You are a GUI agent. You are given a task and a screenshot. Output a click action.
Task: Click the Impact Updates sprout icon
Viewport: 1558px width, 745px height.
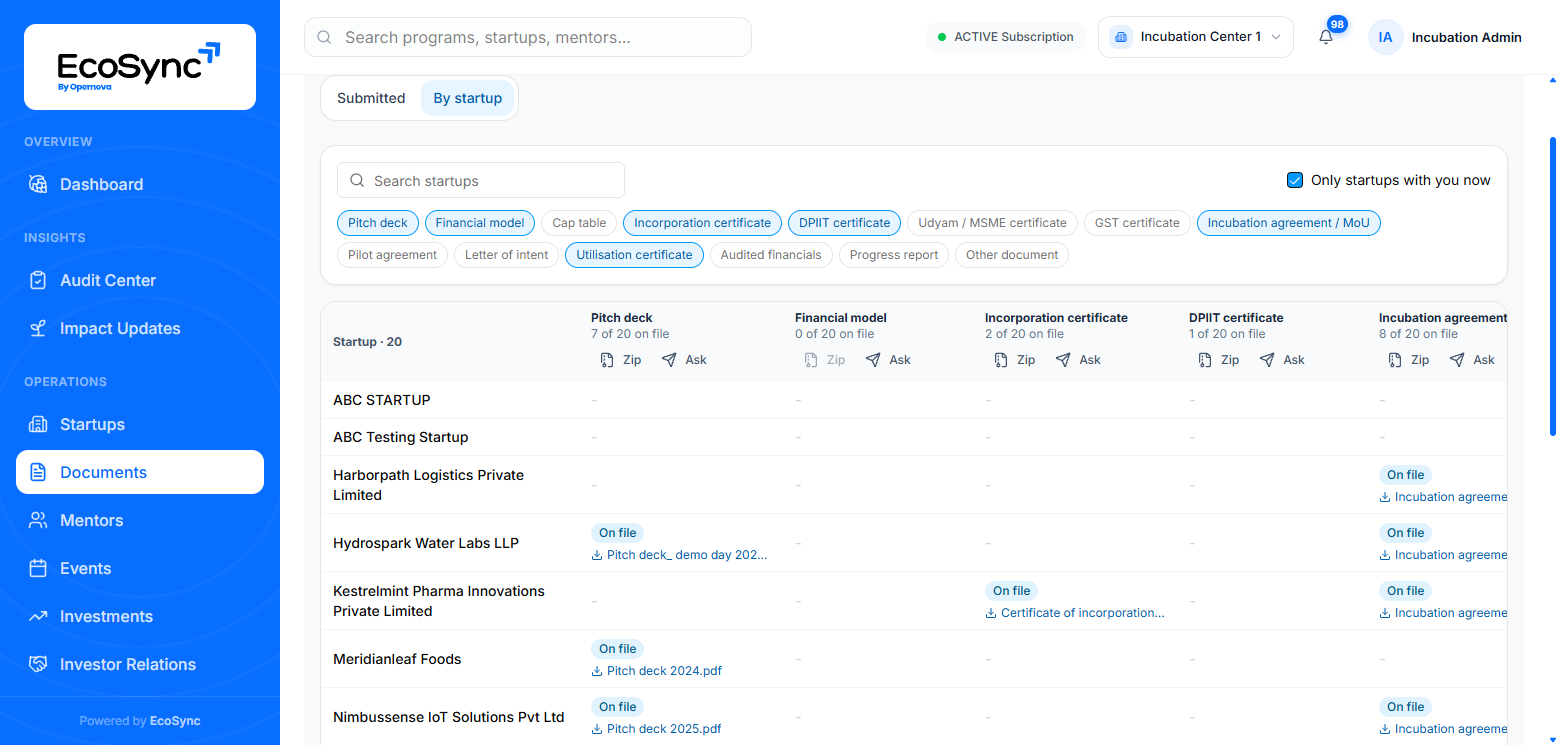(38, 328)
